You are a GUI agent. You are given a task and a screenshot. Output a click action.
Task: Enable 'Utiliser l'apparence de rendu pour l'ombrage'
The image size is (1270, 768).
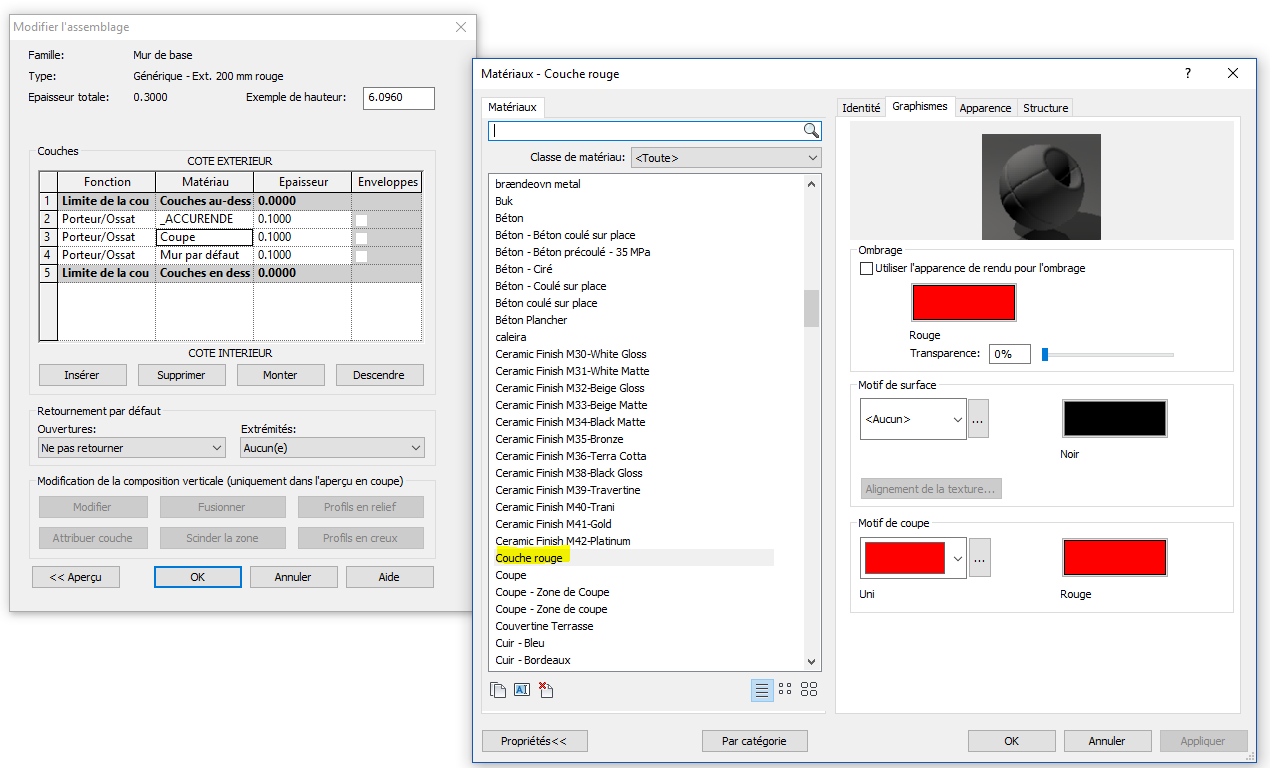pos(866,268)
